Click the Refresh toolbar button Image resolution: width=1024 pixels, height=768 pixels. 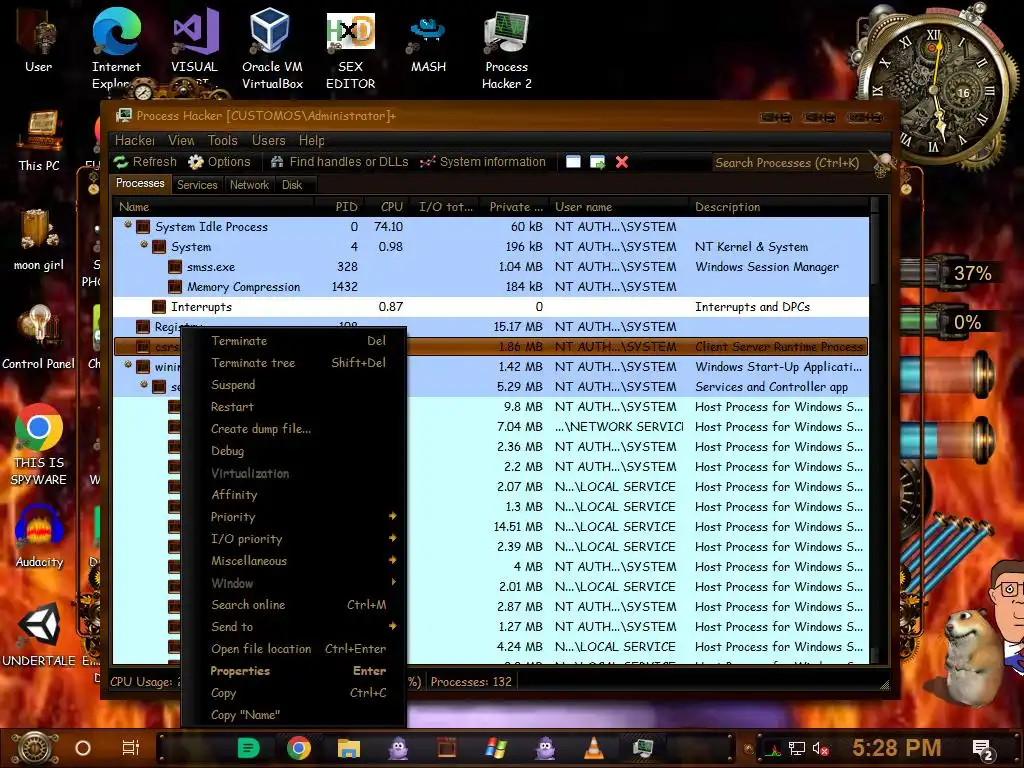click(x=145, y=162)
